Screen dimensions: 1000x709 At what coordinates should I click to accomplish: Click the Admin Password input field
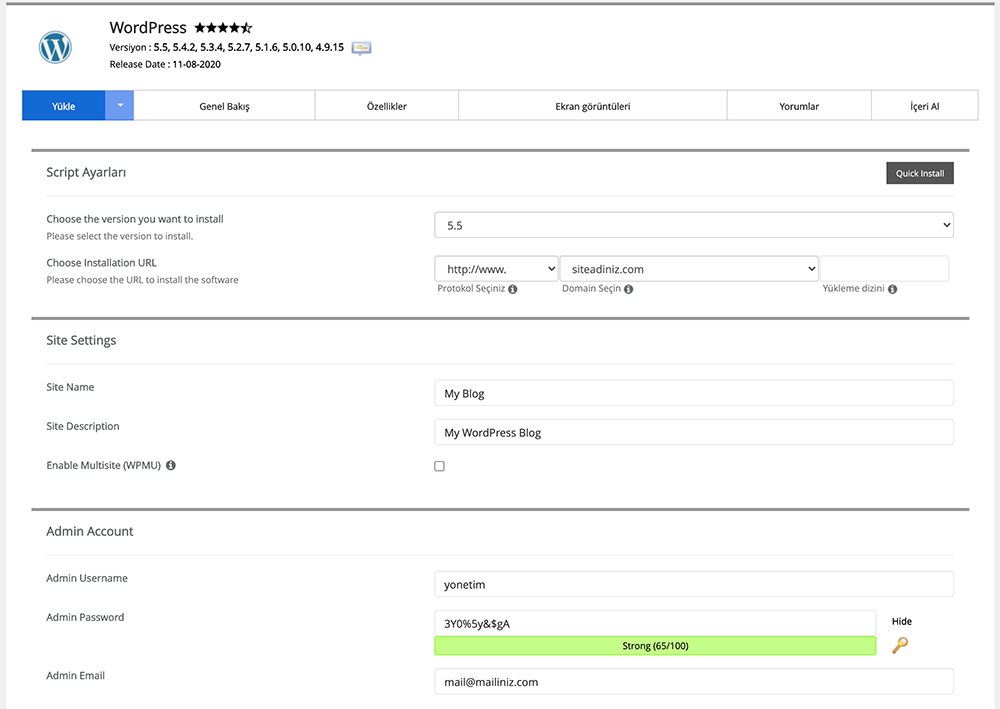655,623
